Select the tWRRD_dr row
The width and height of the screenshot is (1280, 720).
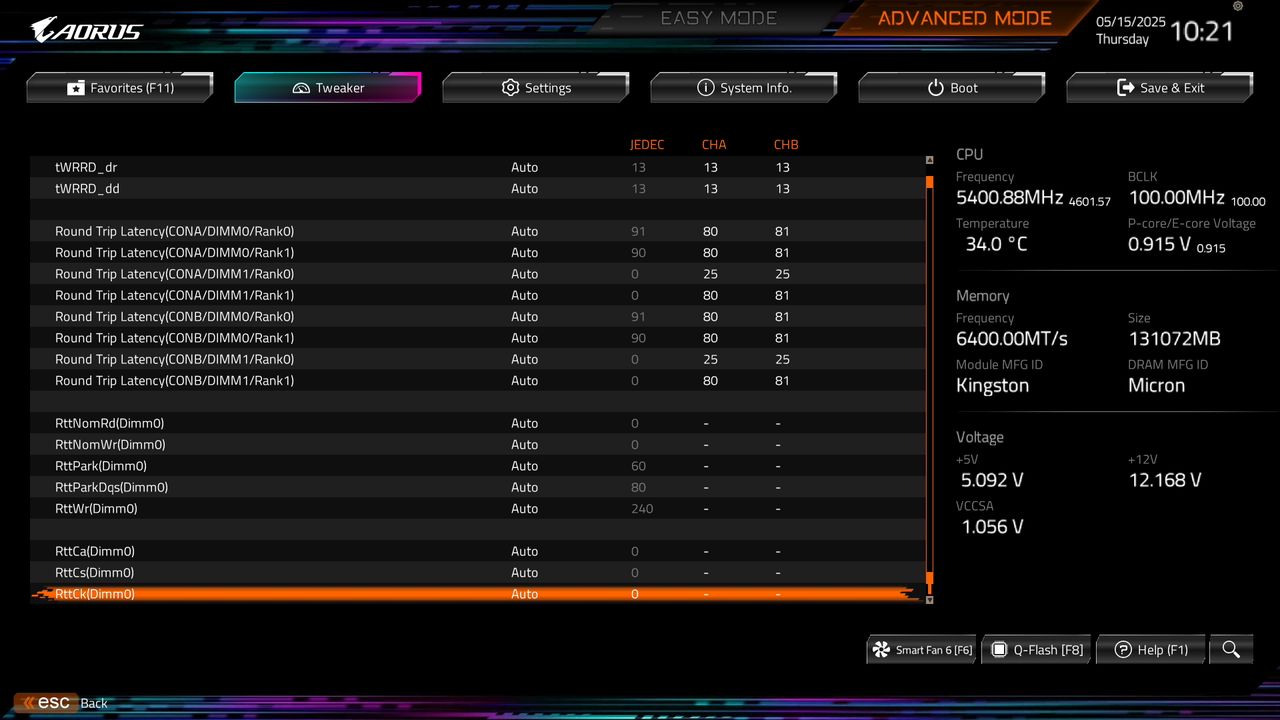478,167
